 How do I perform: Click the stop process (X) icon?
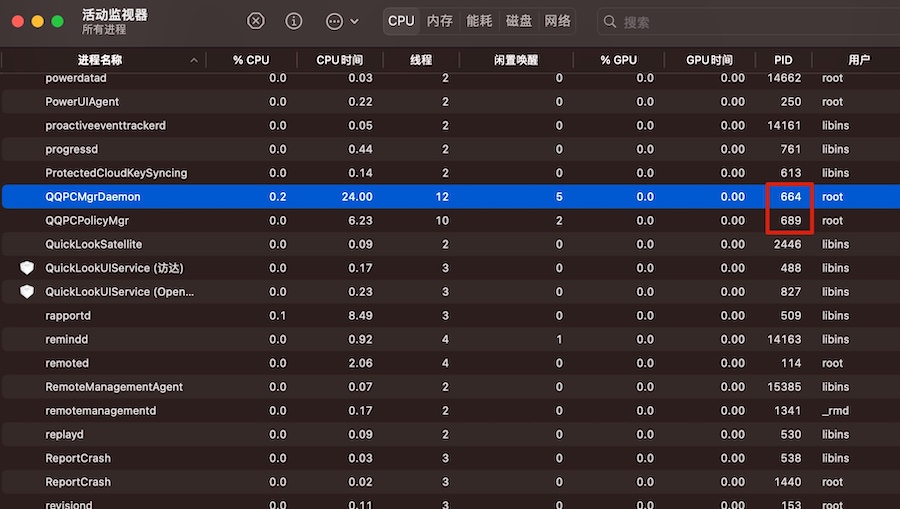click(x=256, y=21)
